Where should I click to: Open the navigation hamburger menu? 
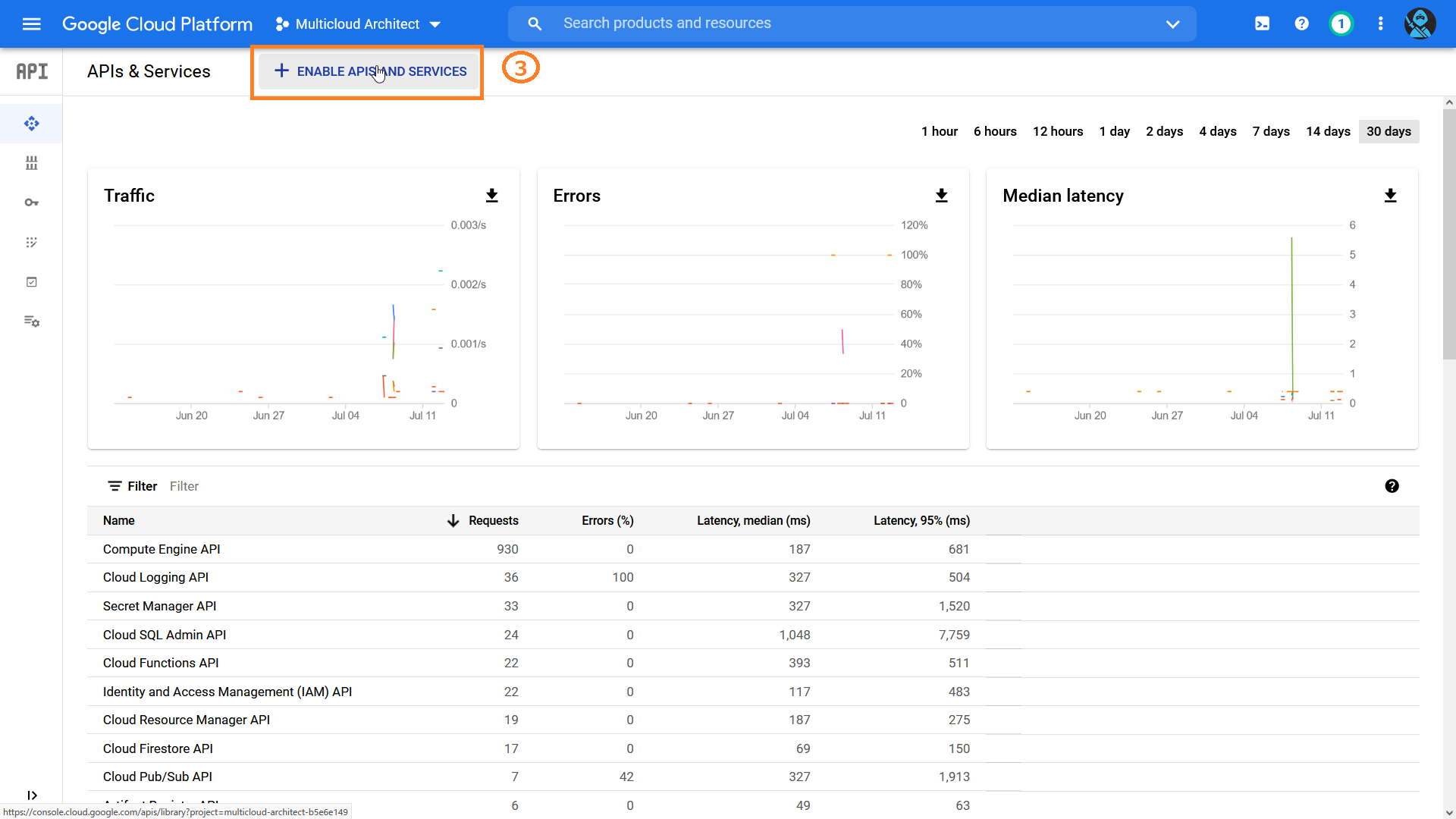coord(32,24)
